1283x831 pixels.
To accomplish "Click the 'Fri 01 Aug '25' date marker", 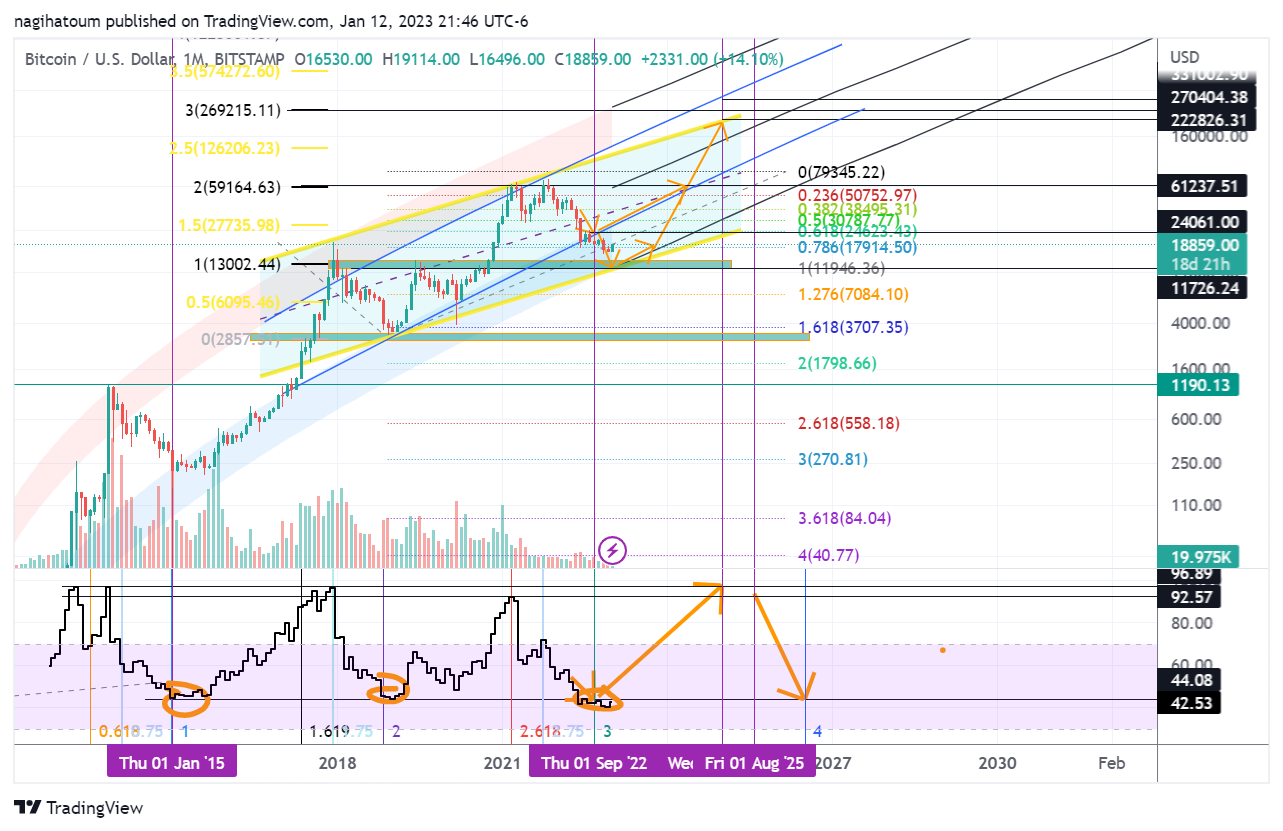I will point(754,763).
